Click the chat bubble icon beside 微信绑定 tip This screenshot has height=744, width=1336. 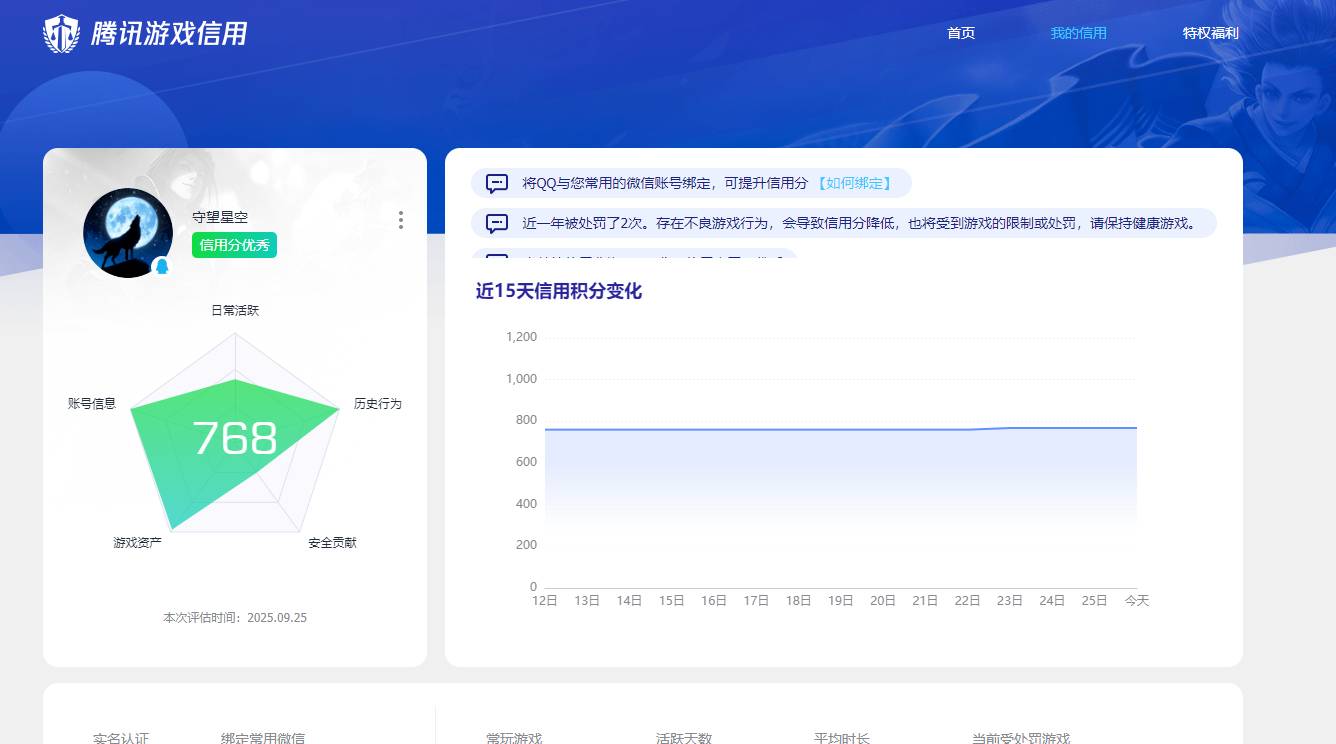coord(496,183)
